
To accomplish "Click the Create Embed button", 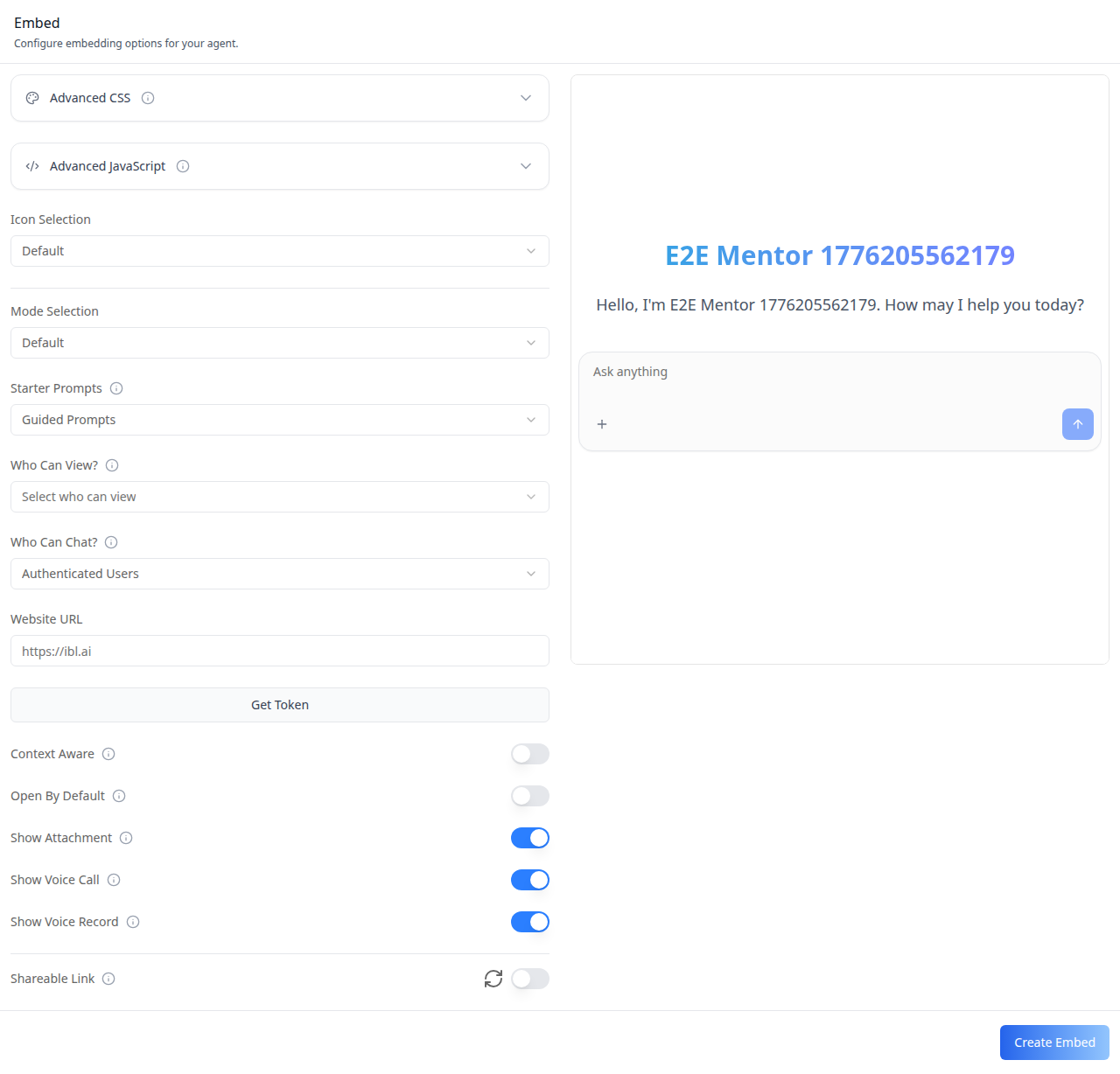I will [1054, 1043].
